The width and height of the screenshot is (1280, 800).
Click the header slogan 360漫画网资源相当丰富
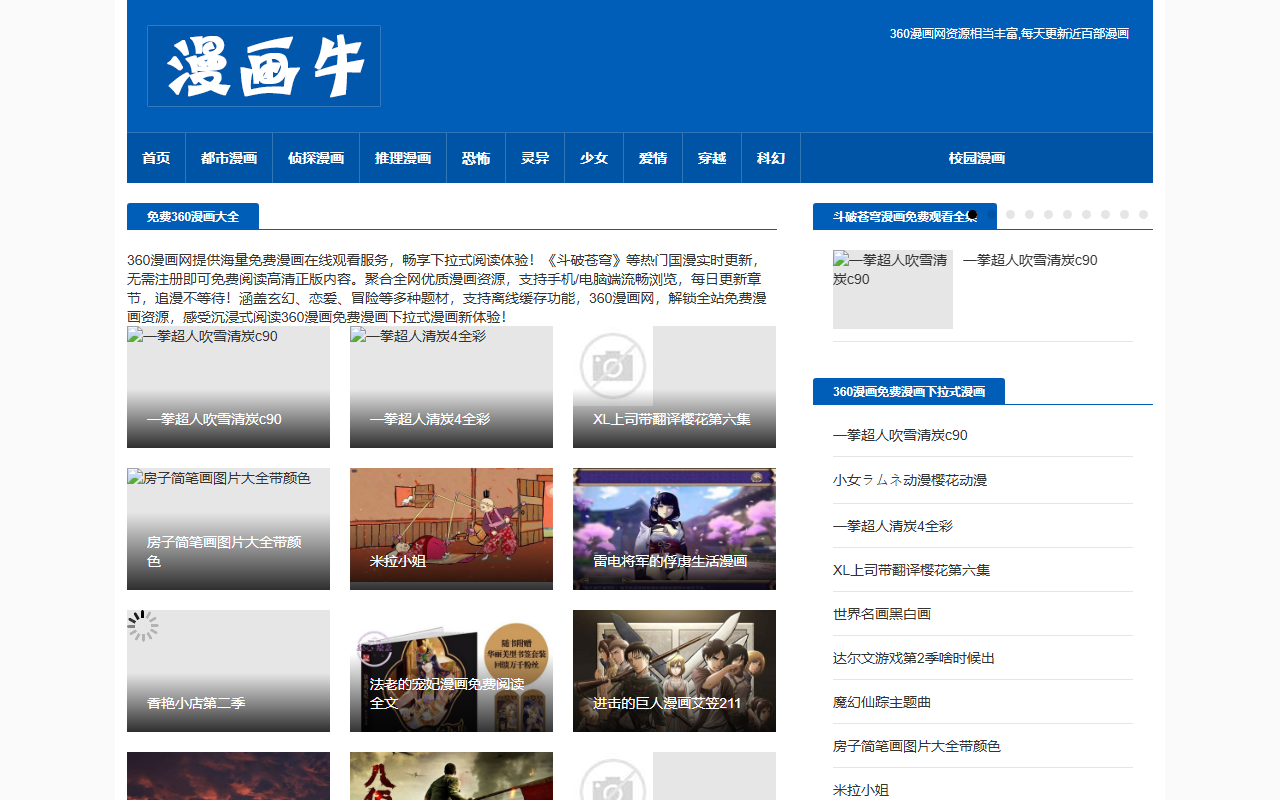point(1009,34)
